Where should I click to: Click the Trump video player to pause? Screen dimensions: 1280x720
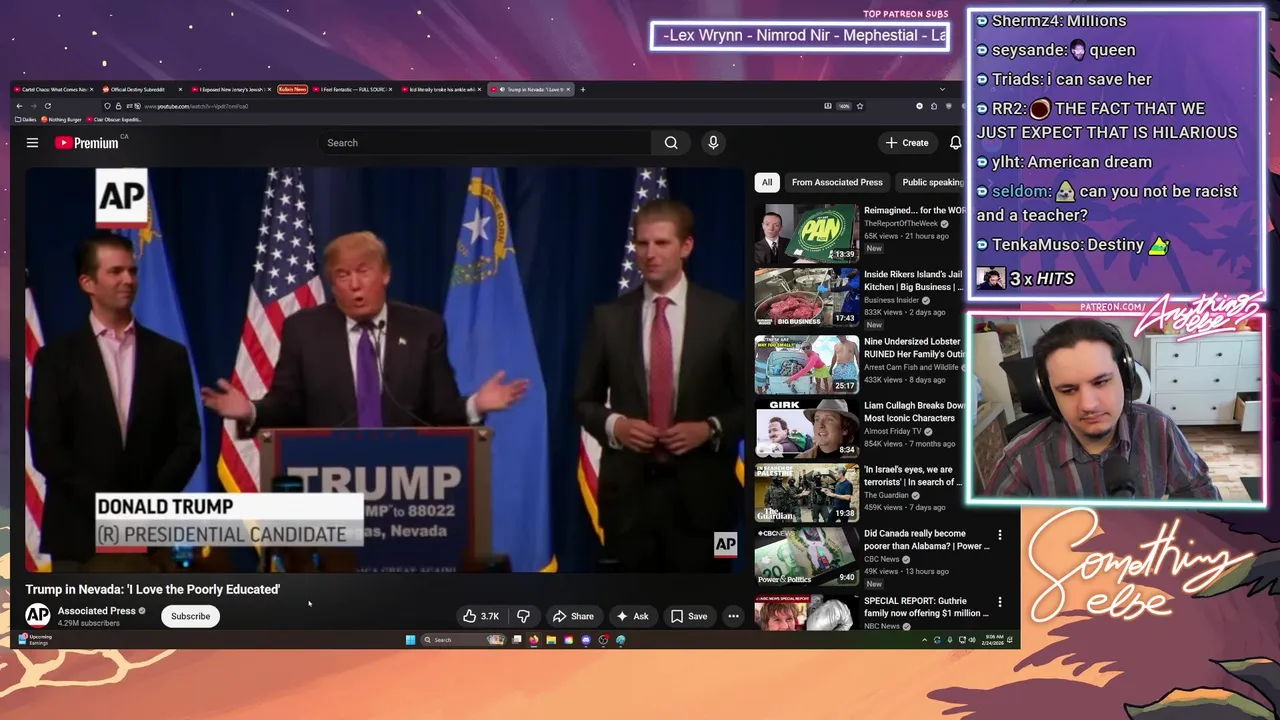point(385,370)
